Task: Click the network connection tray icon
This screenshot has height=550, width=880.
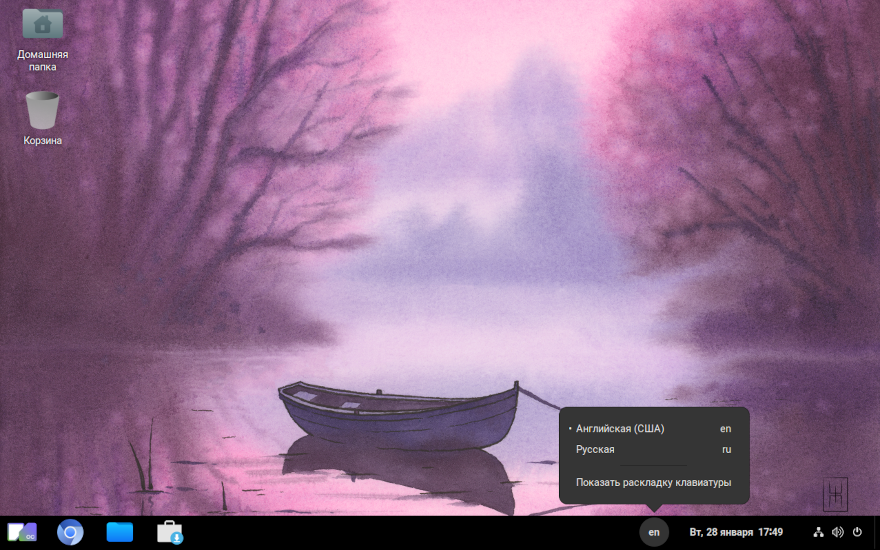Action: coord(818,532)
